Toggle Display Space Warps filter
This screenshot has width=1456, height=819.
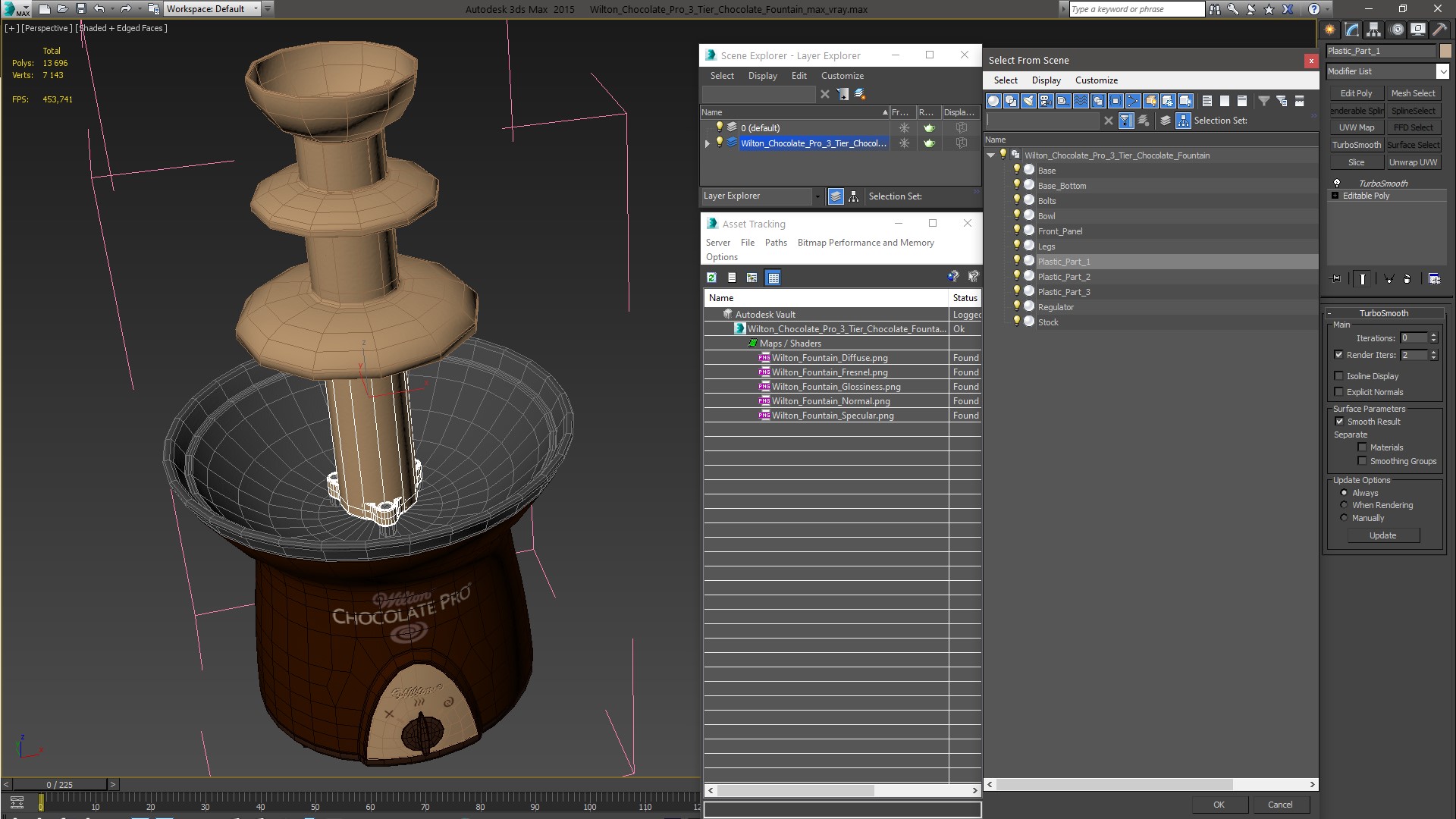coord(1081,101)
